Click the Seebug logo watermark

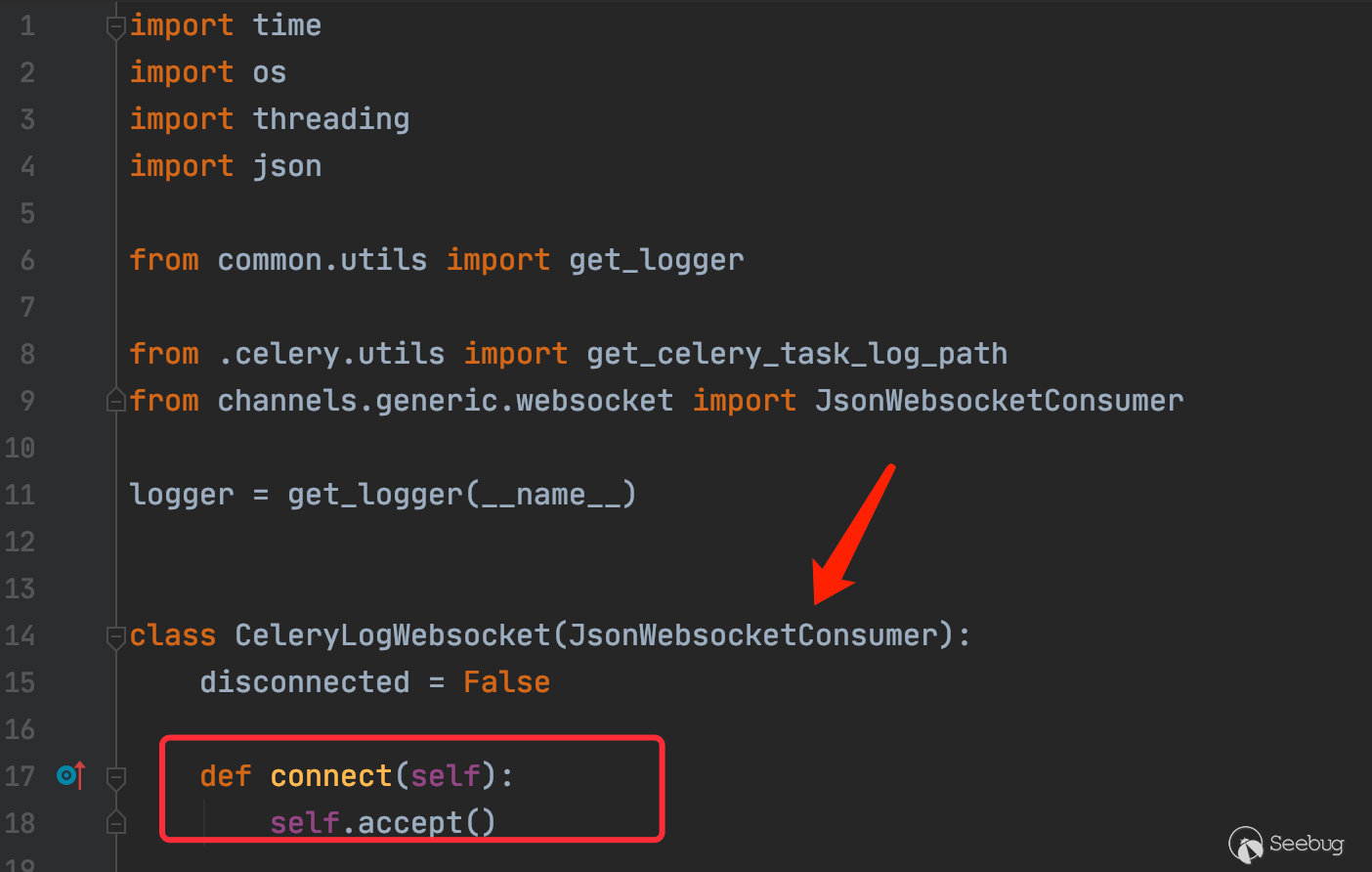coord(1286,844)
